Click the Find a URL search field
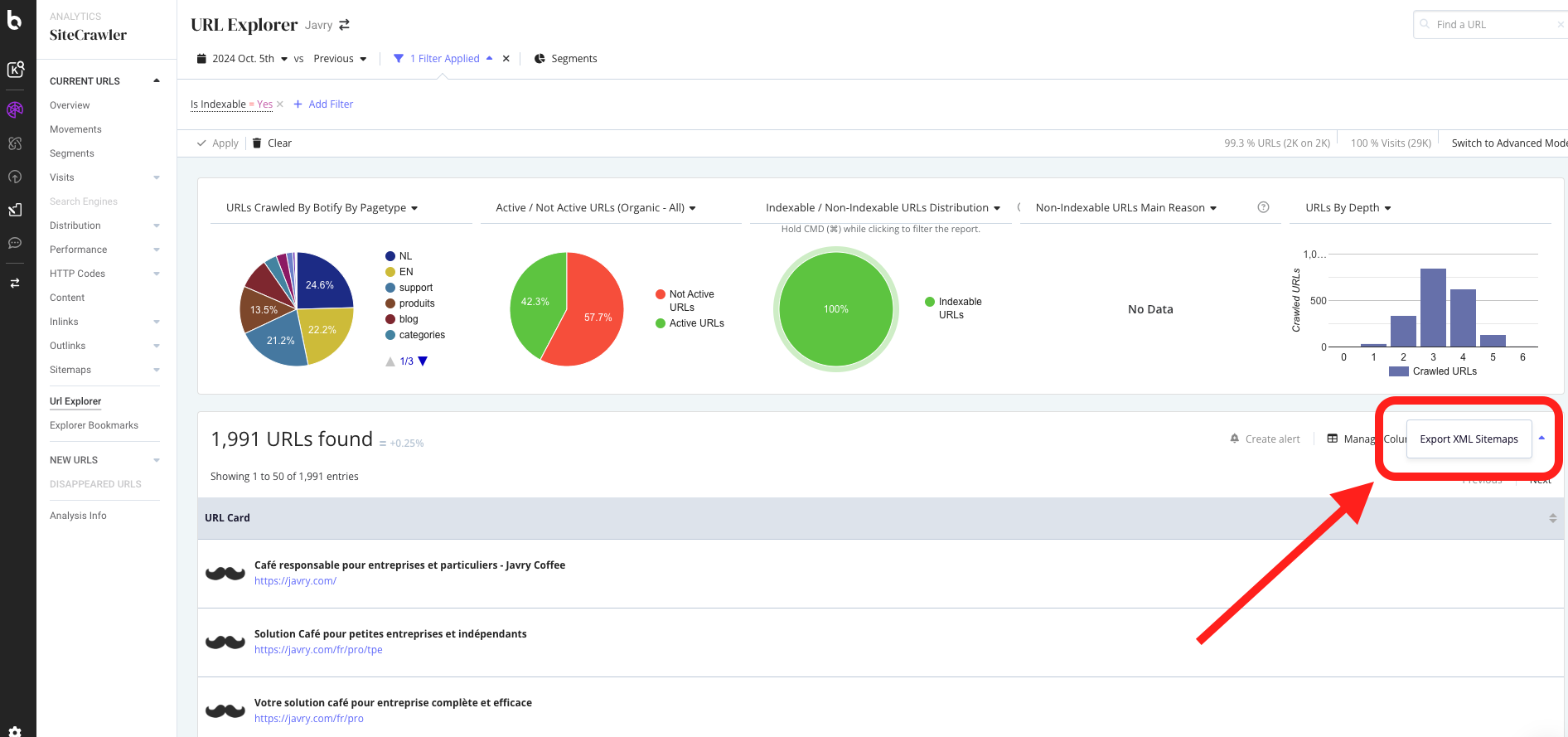Screen dimensions: 1568x737 [x=1492, y=25]
